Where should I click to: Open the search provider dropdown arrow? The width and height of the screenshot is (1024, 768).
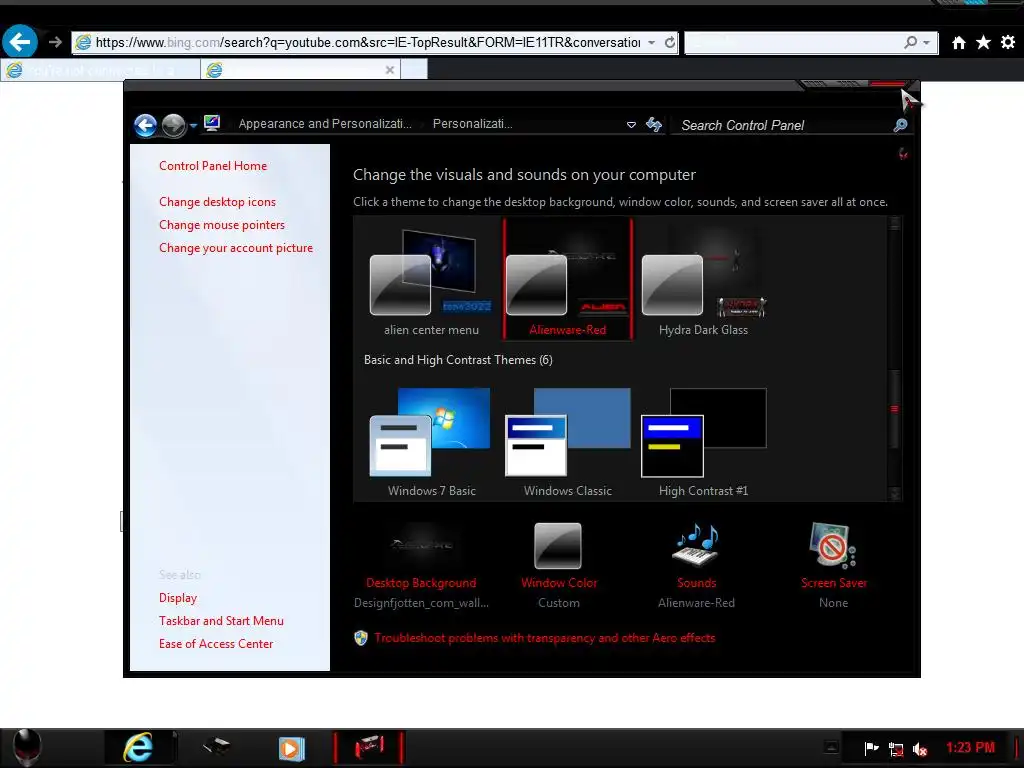click(x=927, y=43)
